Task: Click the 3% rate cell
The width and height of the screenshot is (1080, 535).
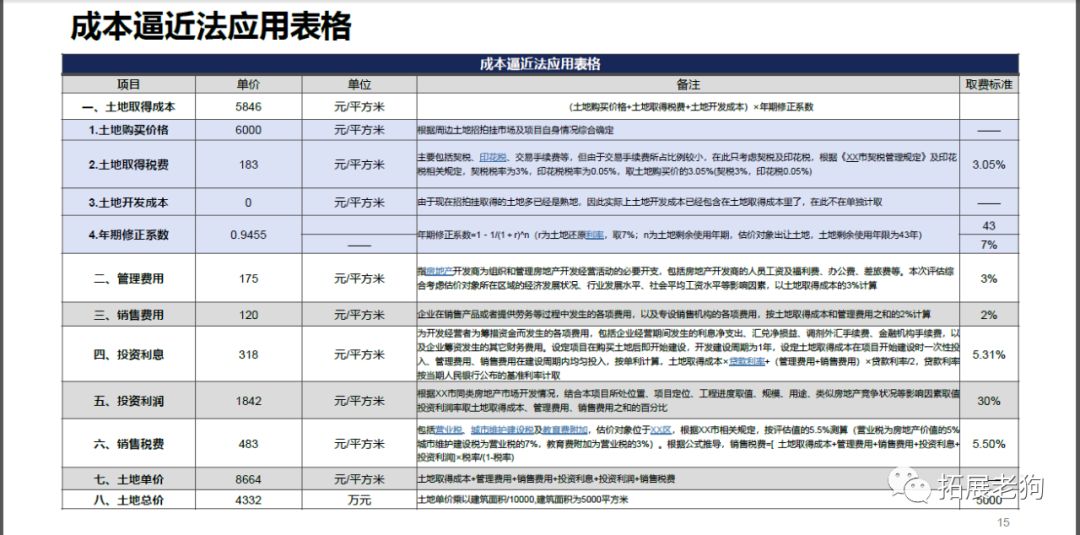Action: (x=988, y=278)
